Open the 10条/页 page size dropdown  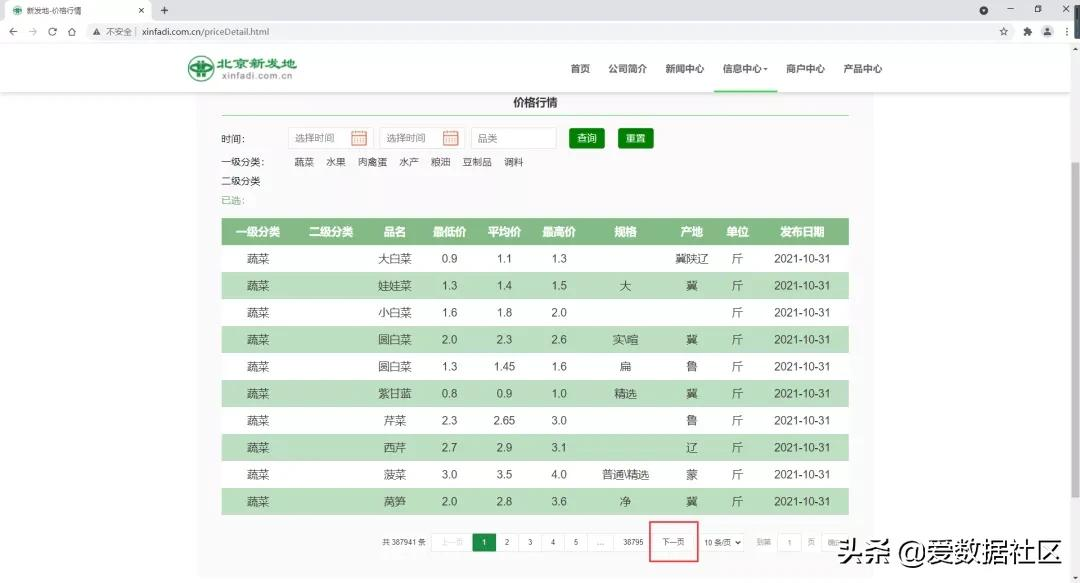[x=722, y=542]
